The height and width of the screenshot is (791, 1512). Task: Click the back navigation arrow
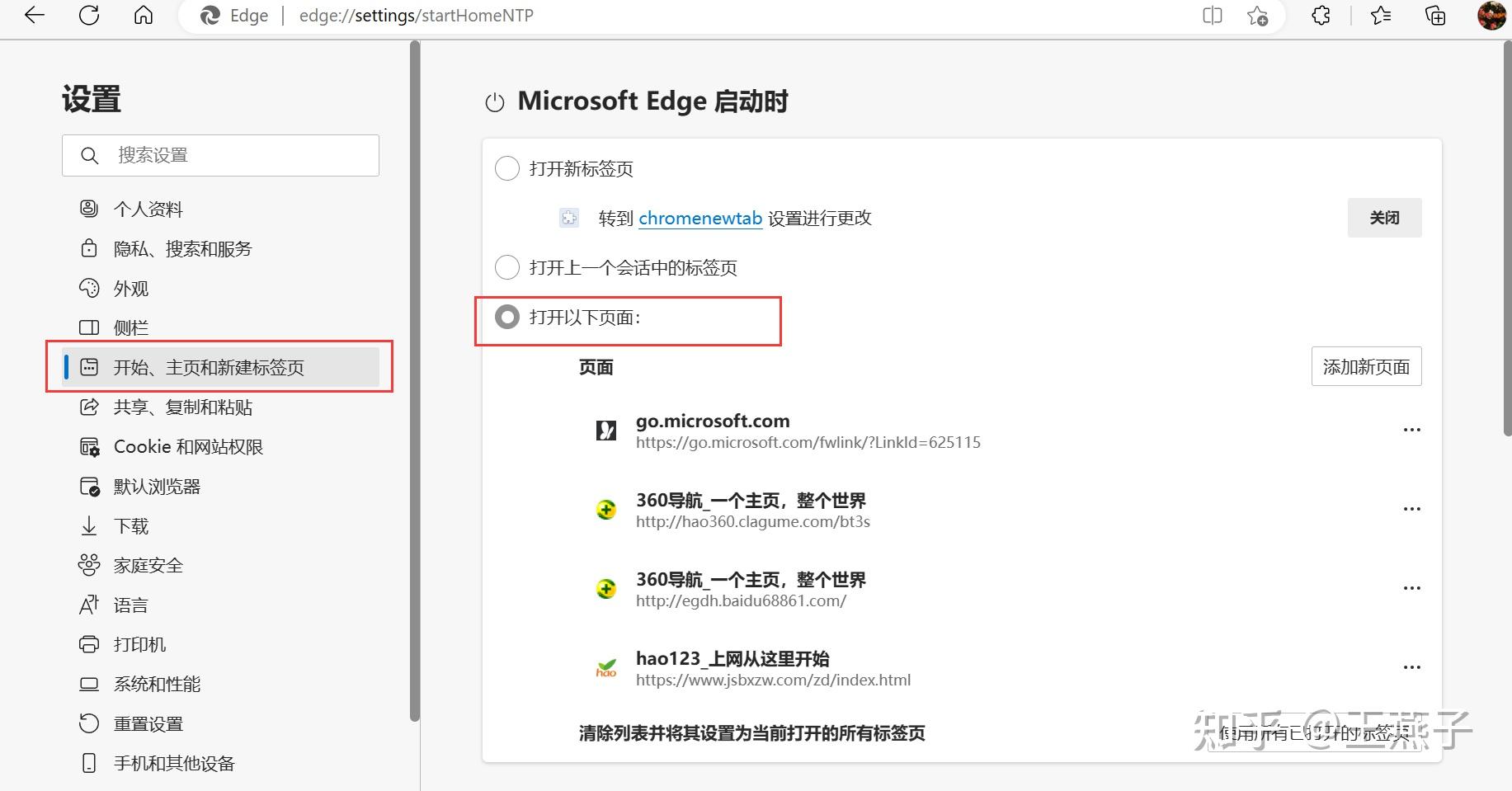point(33,15)
